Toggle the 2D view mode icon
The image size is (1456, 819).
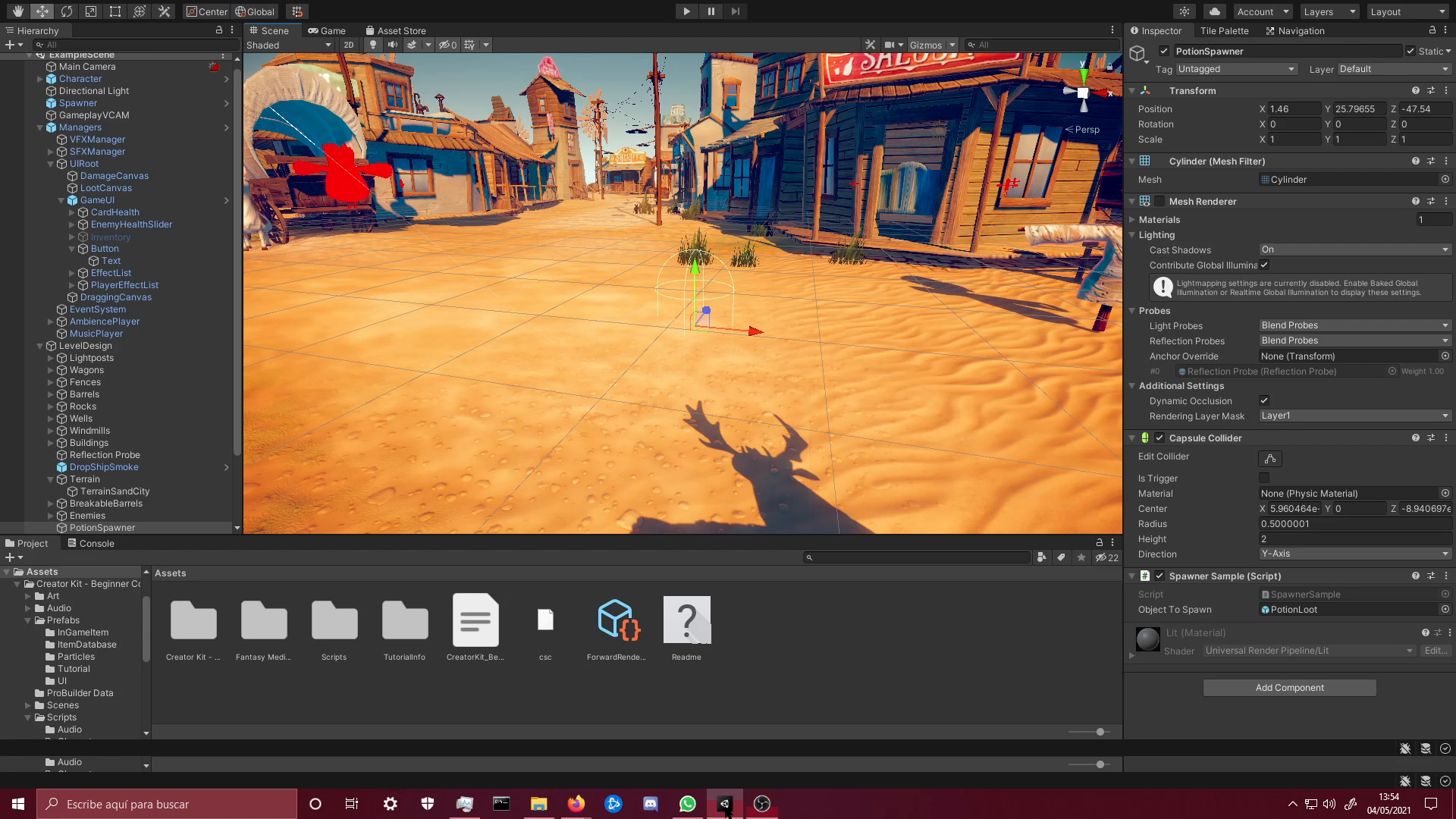[347, 44]
